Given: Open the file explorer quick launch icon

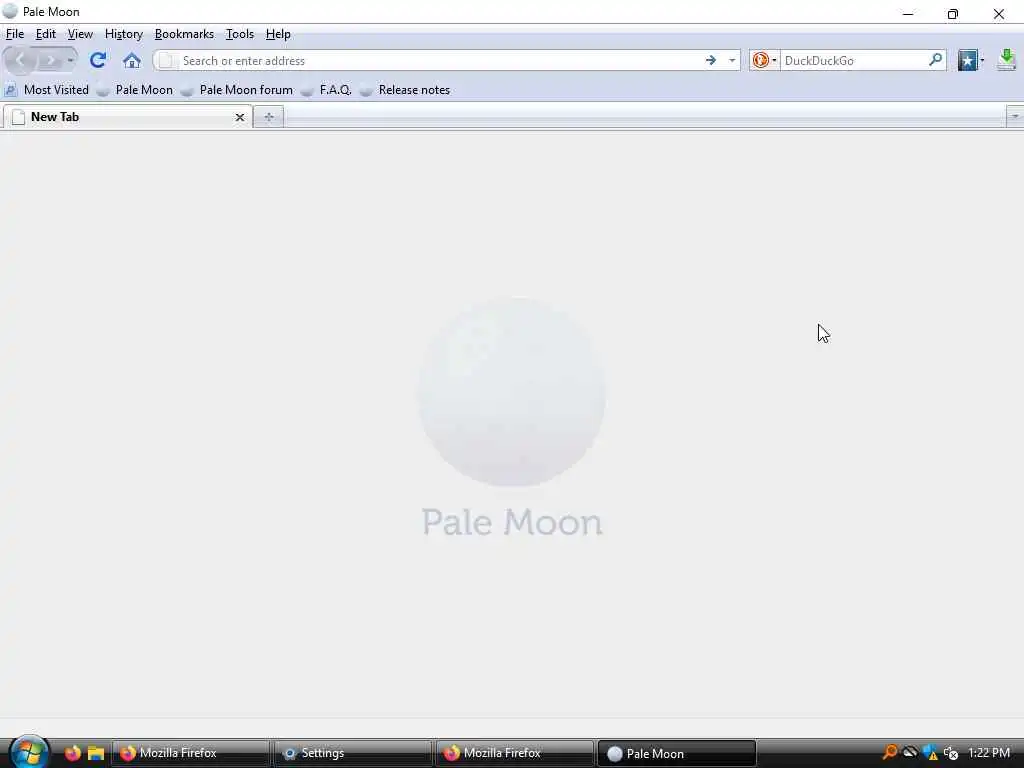Looking at the screenshot, I should tap(96, 753).
